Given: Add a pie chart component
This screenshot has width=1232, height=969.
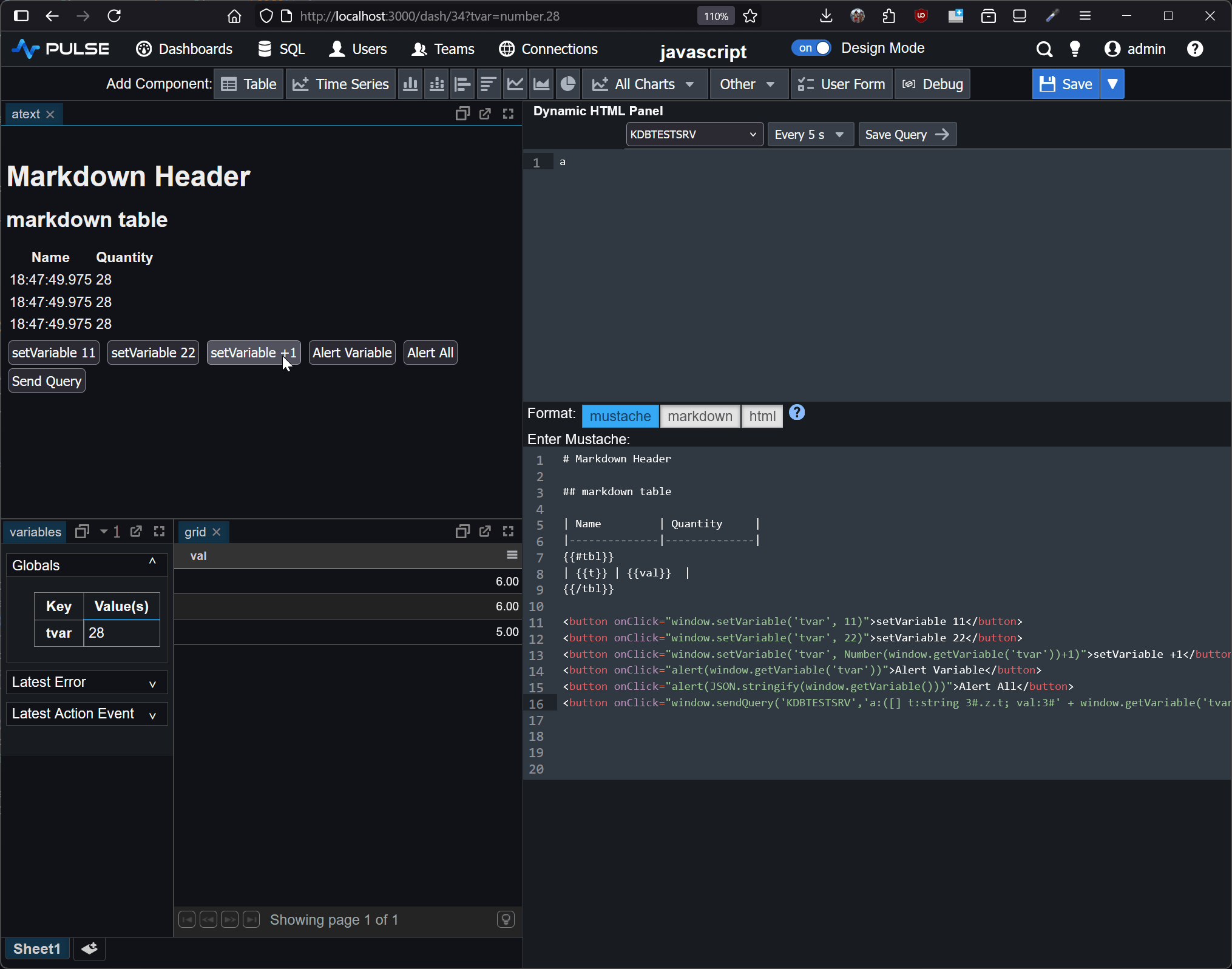Looking at the screenshot, I should tap(568, 84).
